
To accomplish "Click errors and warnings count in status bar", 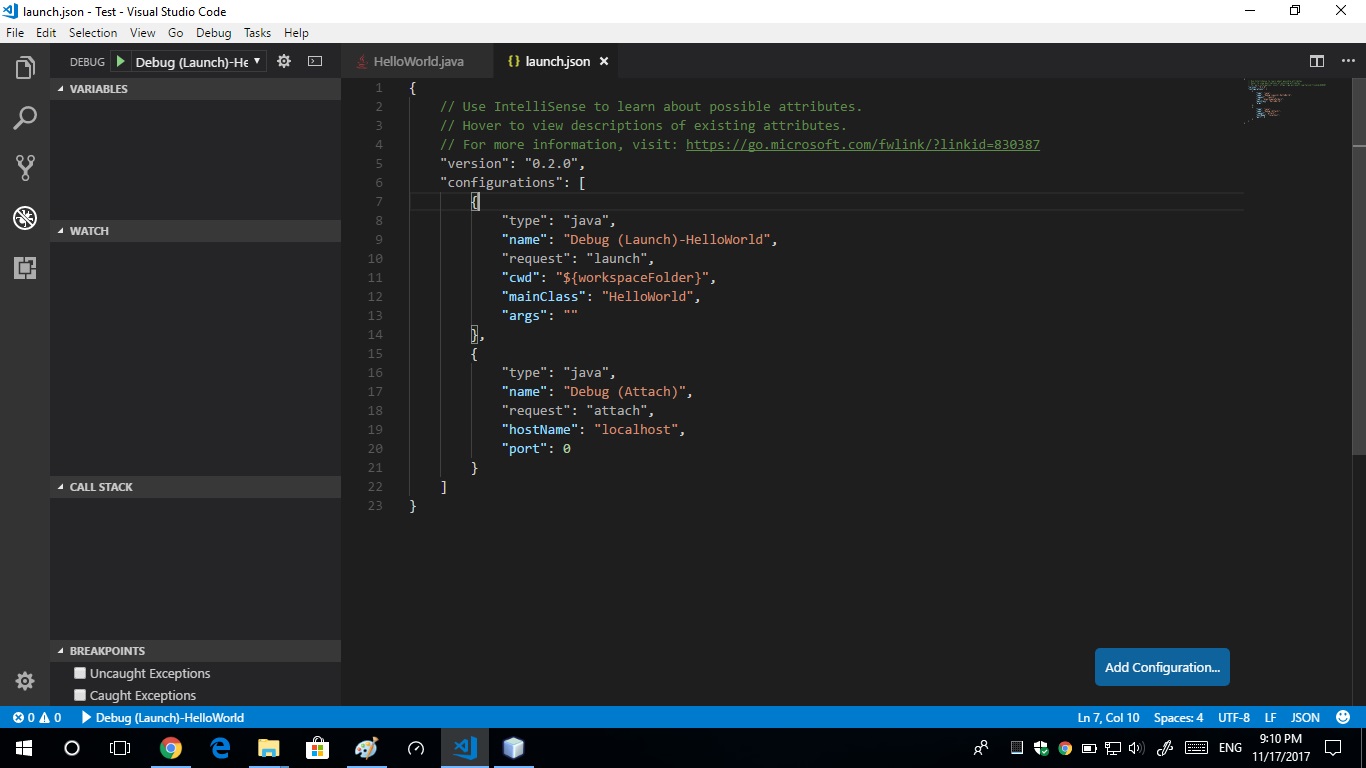I will (x=37, y=718).
